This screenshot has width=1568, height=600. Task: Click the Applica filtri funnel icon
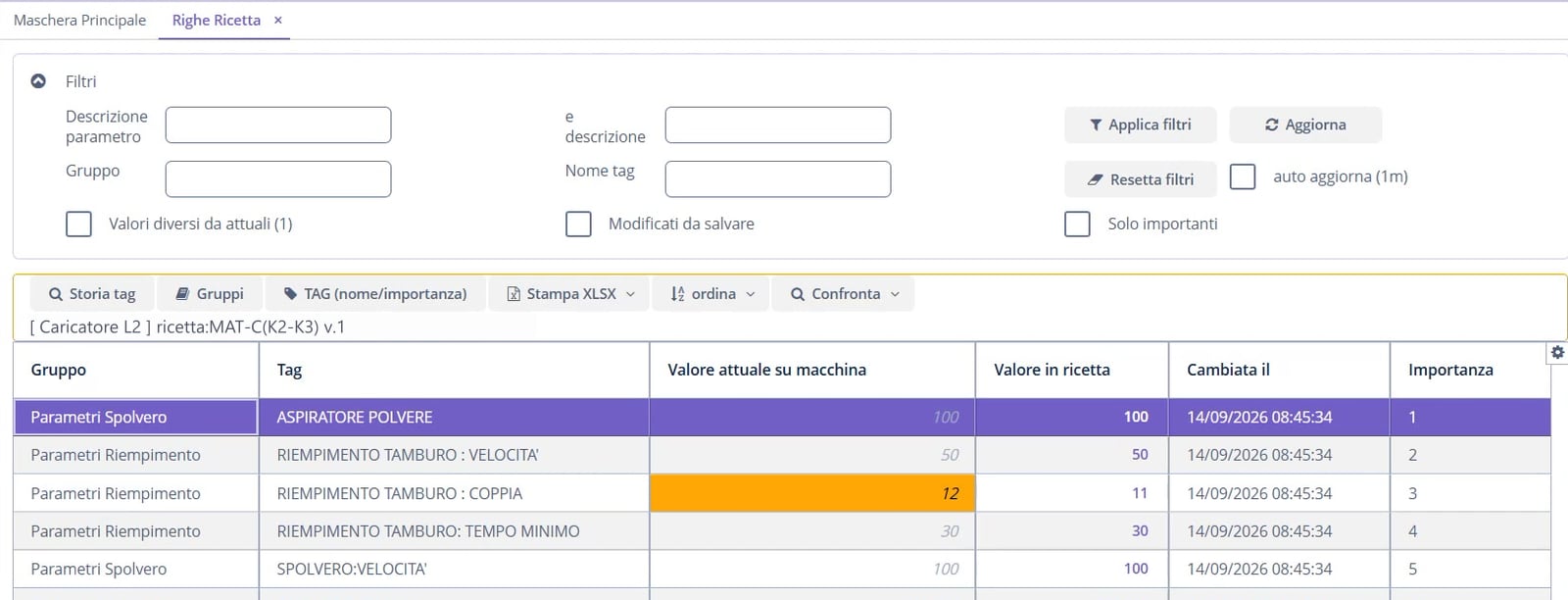[x=1096, y=125]
